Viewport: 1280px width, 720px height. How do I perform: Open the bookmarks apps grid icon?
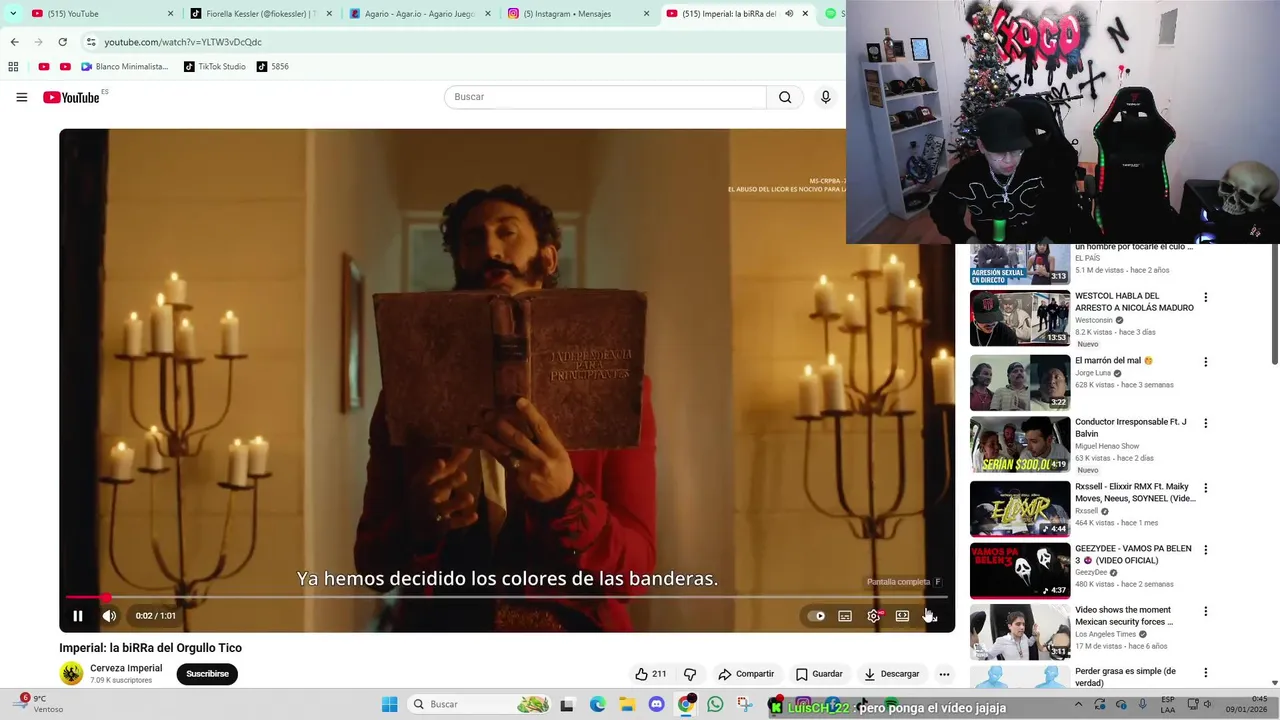[13, 67]
